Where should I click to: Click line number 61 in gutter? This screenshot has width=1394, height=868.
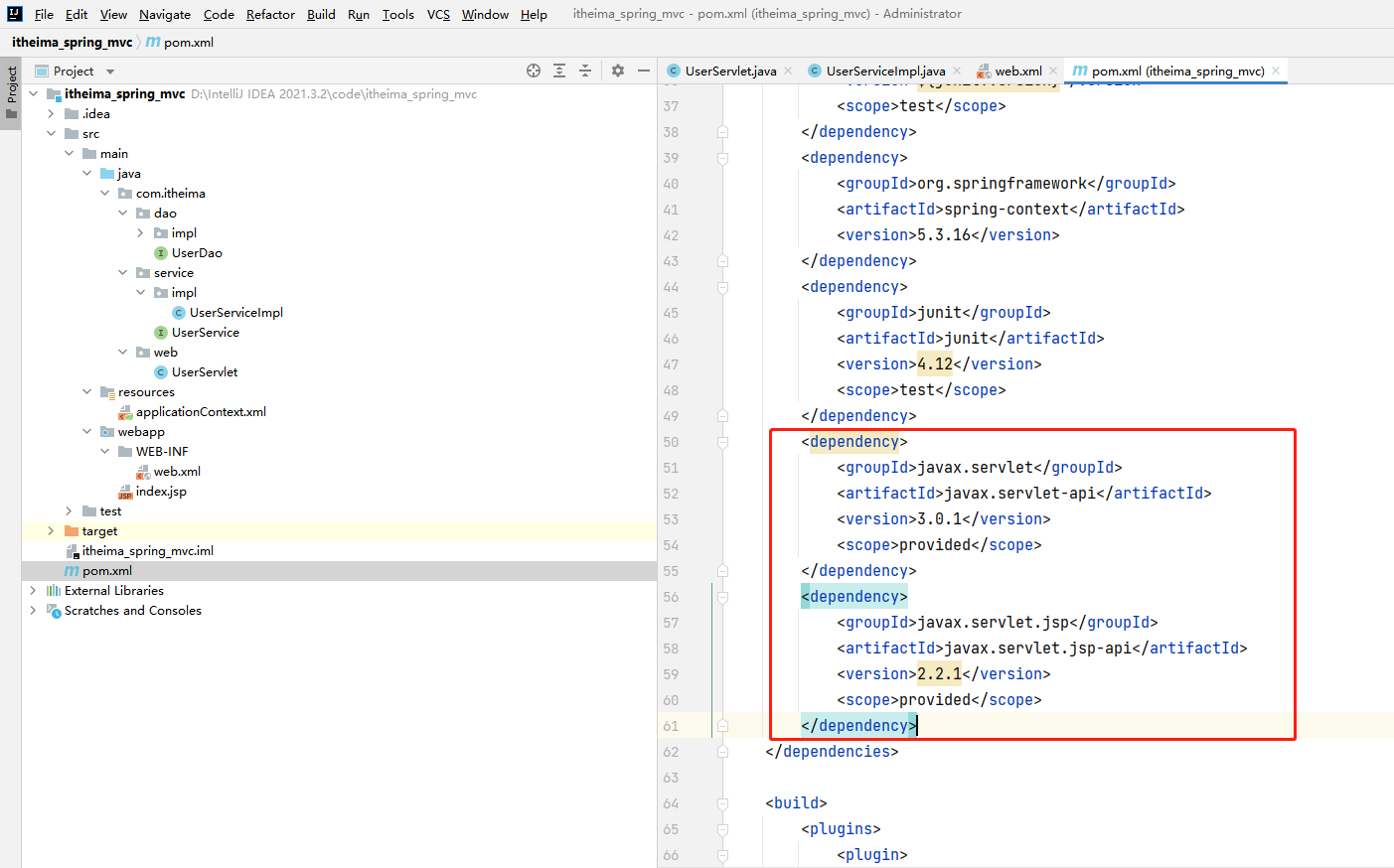(x=671, y=726)
